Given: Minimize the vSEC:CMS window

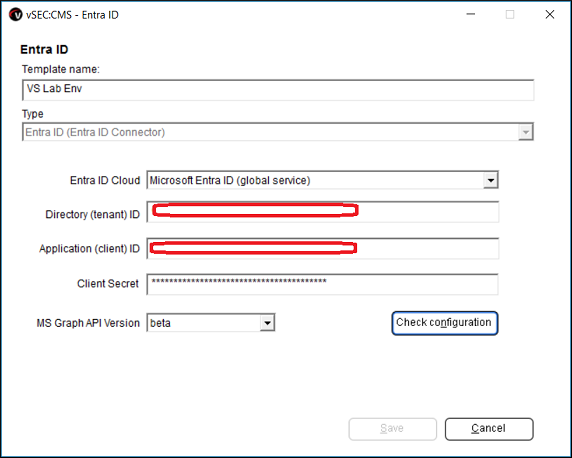Looking at the screenshot, I should coord(471,15).
